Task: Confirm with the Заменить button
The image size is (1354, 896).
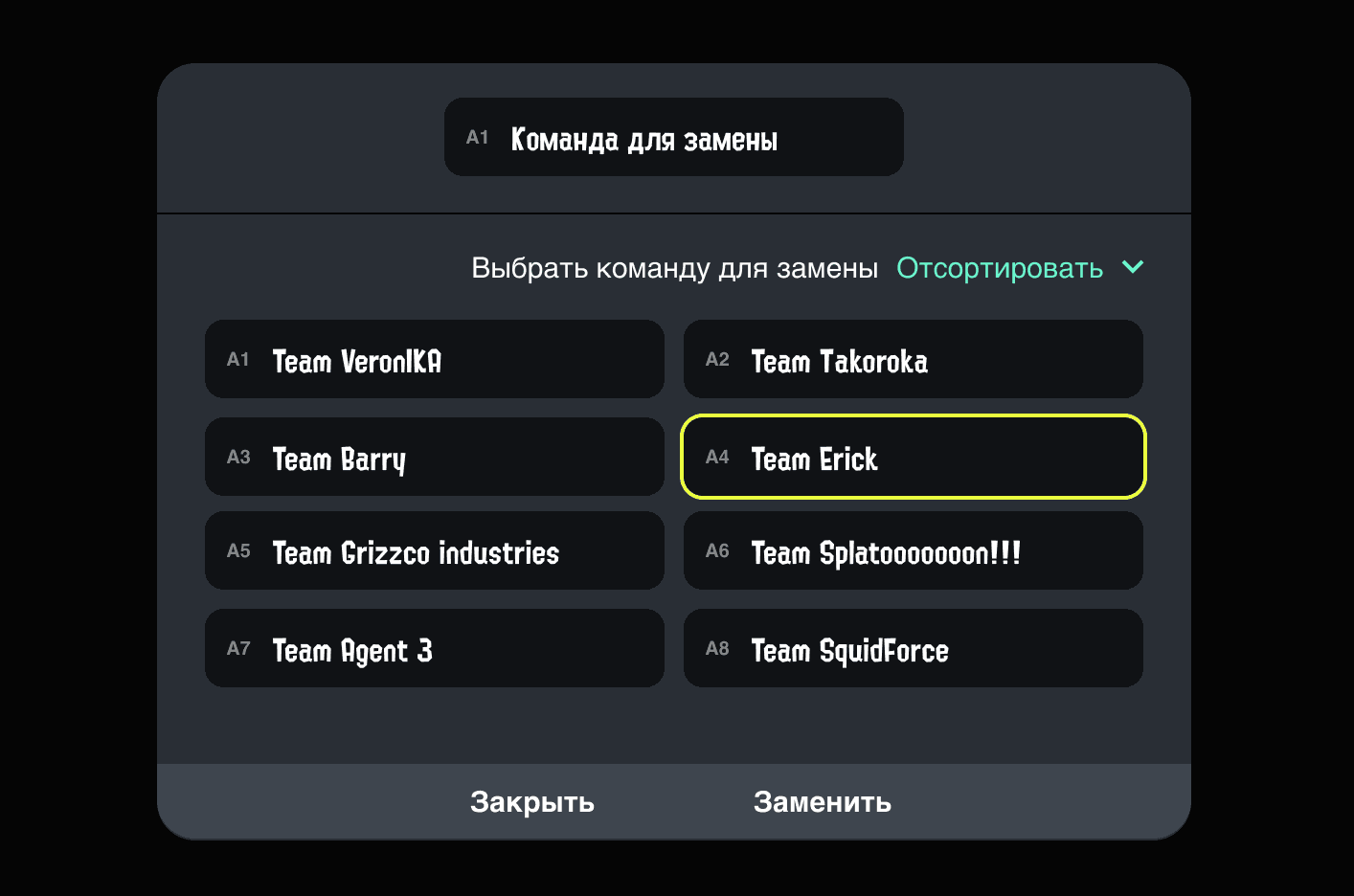Action: (823, 802)
